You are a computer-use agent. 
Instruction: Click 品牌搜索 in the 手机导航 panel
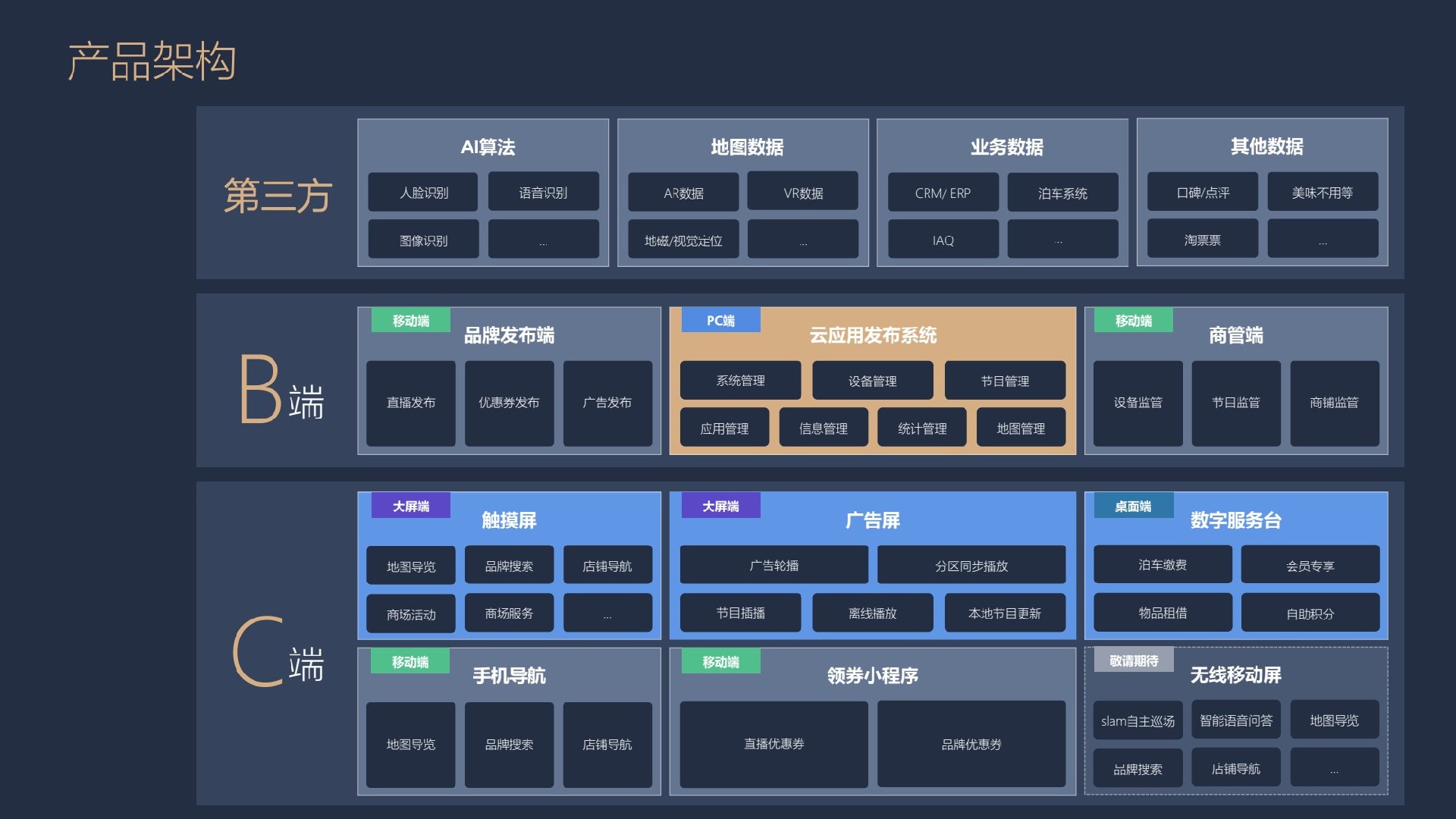pyautogui.click(x=509, y=745)
